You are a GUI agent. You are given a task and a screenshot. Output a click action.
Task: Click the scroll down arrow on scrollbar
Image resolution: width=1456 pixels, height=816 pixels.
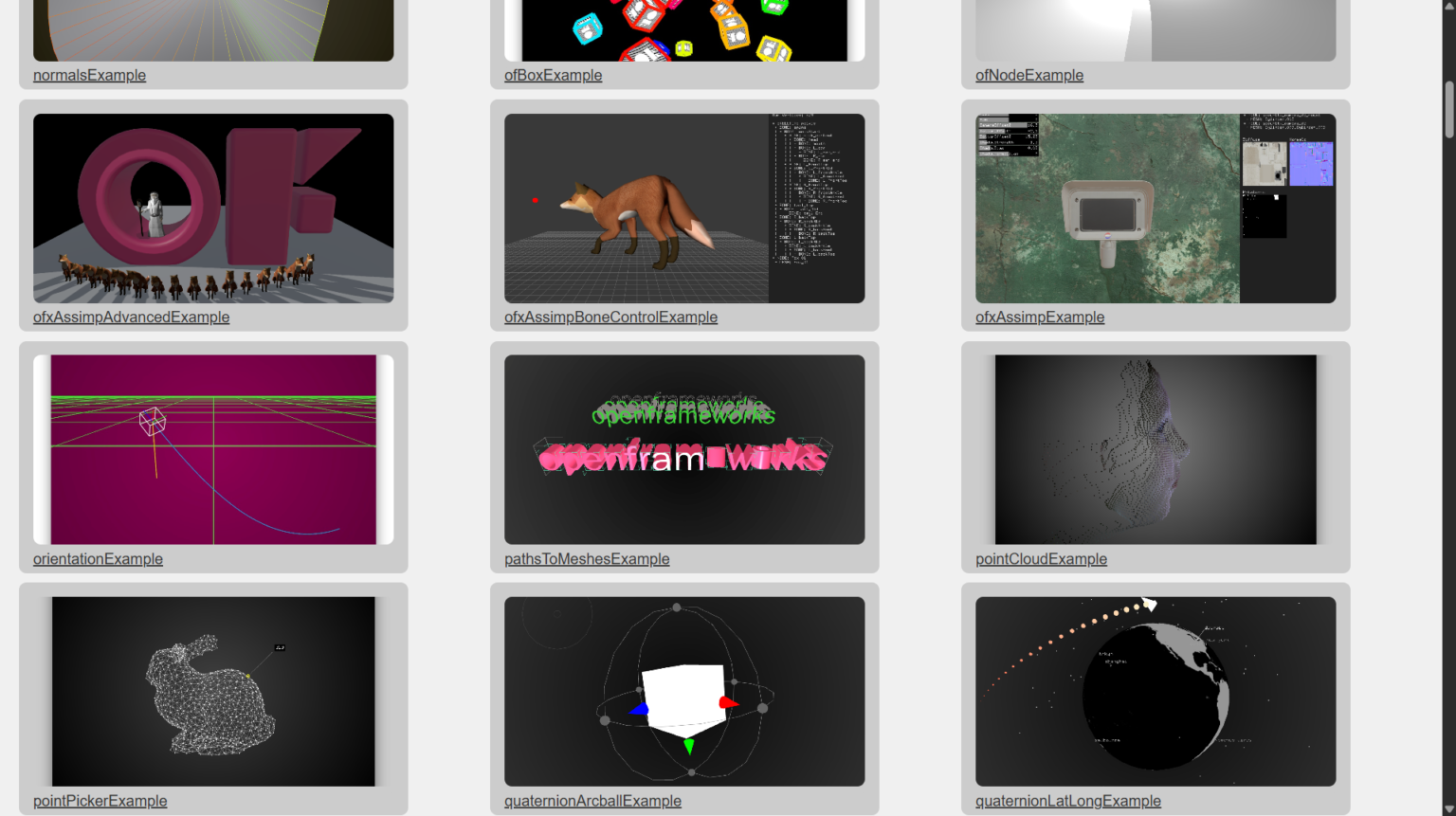tap(1448, 808)
